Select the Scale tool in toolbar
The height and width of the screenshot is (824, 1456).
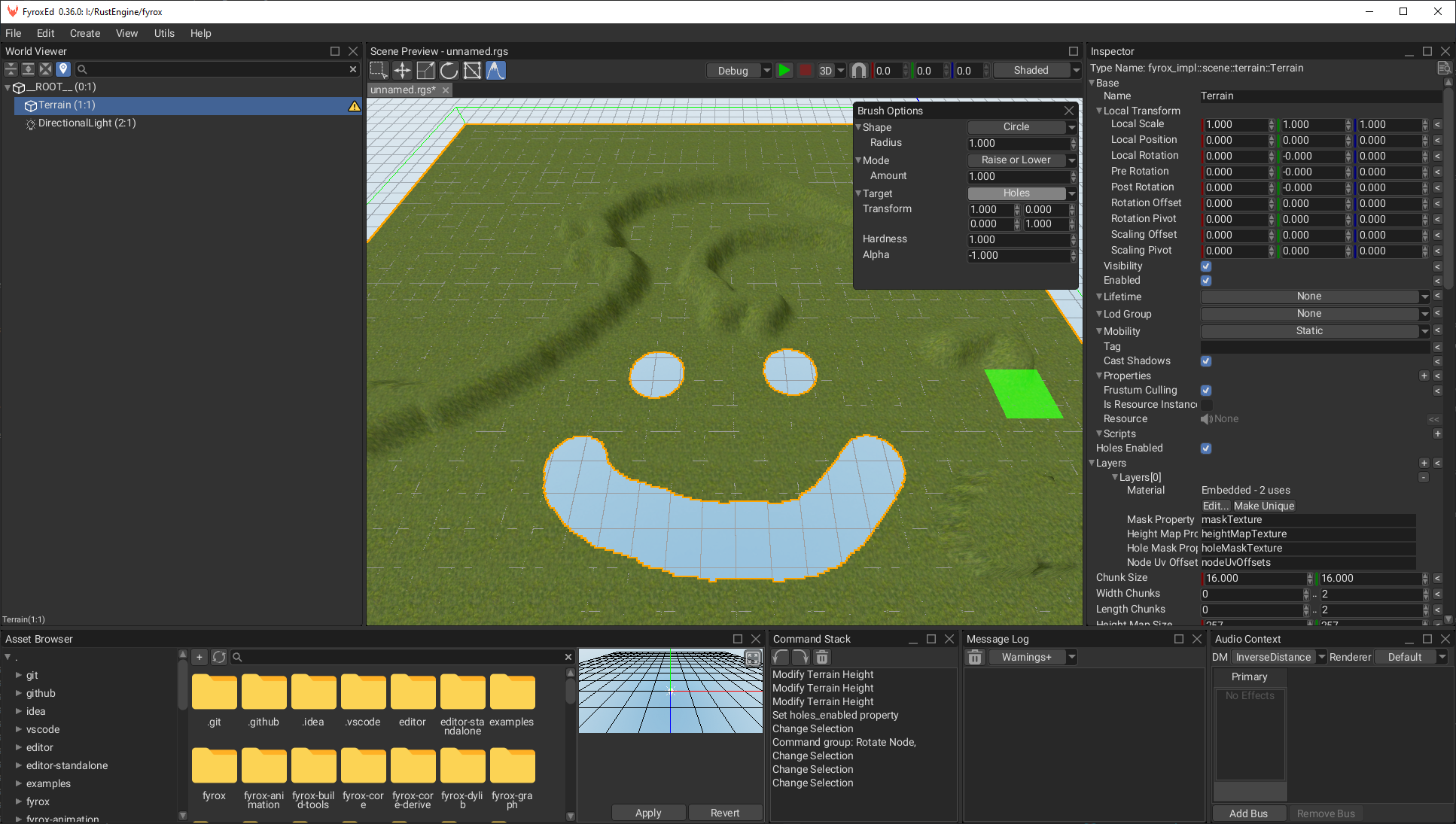click(426, 70)
